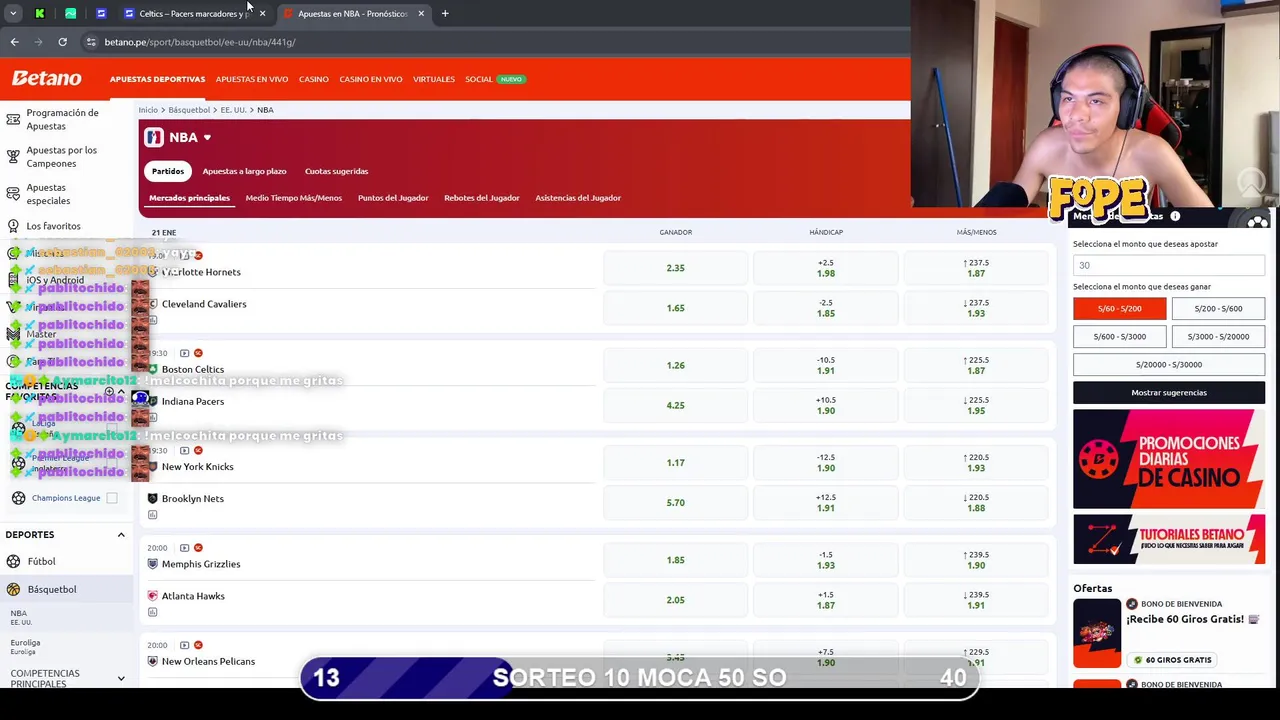Screen dimensions: 1280x720
Task: Expand Competencias Principales chevron
Action: (121, 678)
